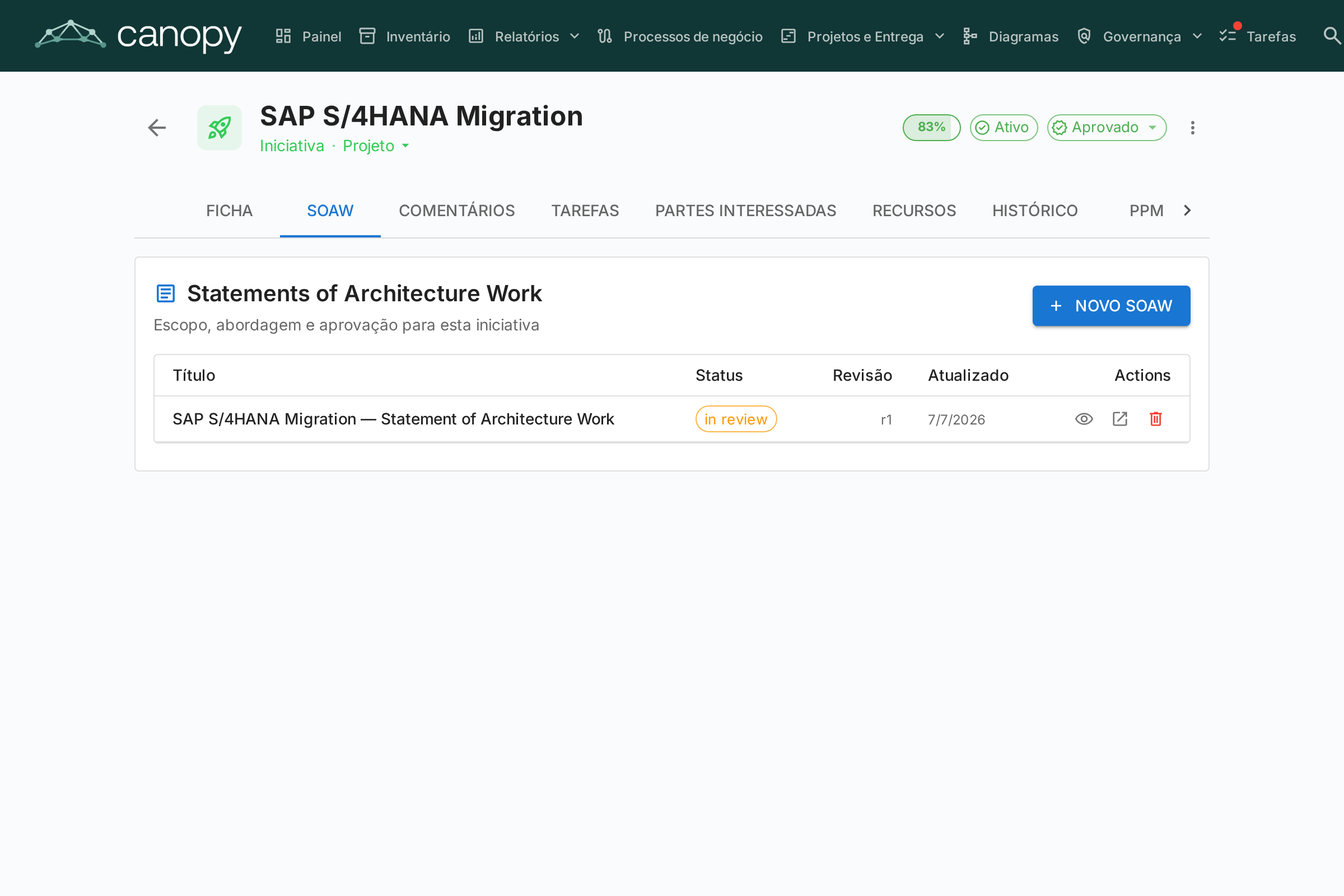
Task: Expand the Aprovado status dropdown
Action: pyautogui.click(x=1107, y=128)
